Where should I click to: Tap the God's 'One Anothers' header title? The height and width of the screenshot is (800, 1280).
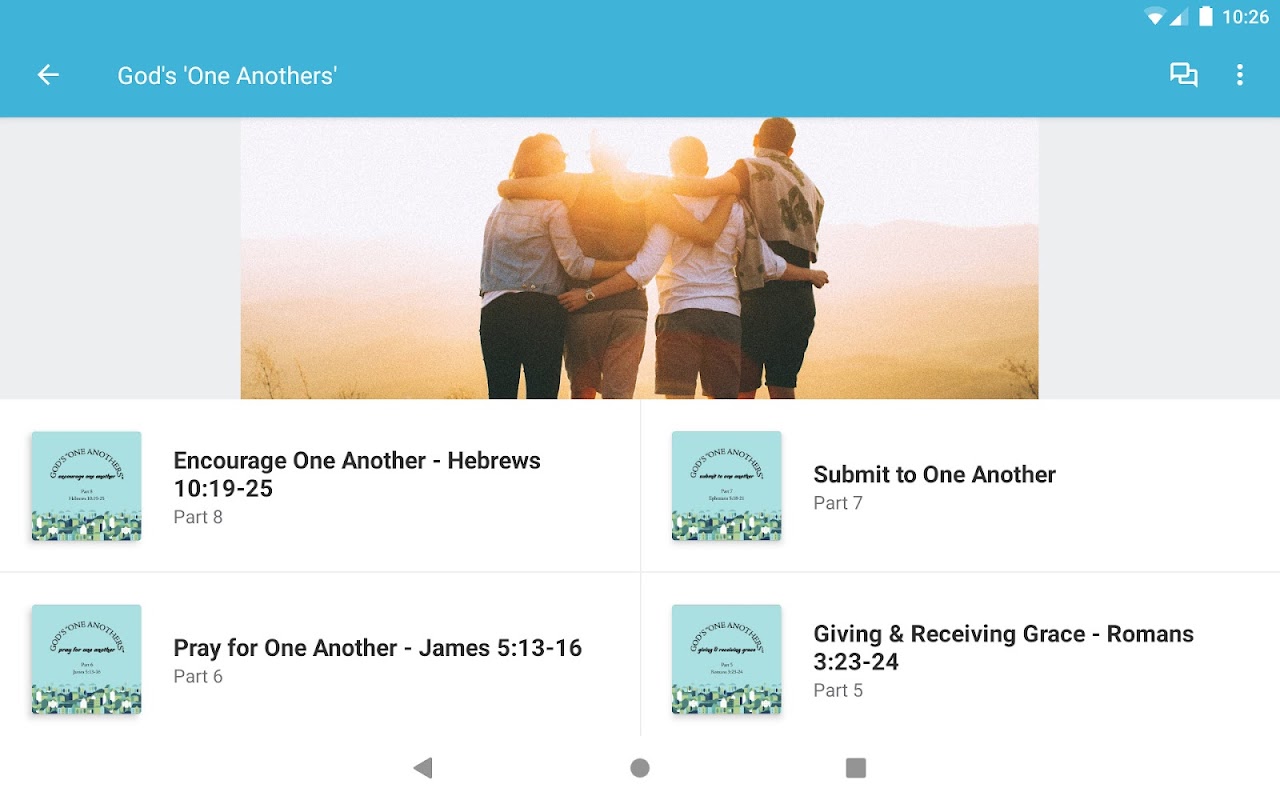pos(227,76)
